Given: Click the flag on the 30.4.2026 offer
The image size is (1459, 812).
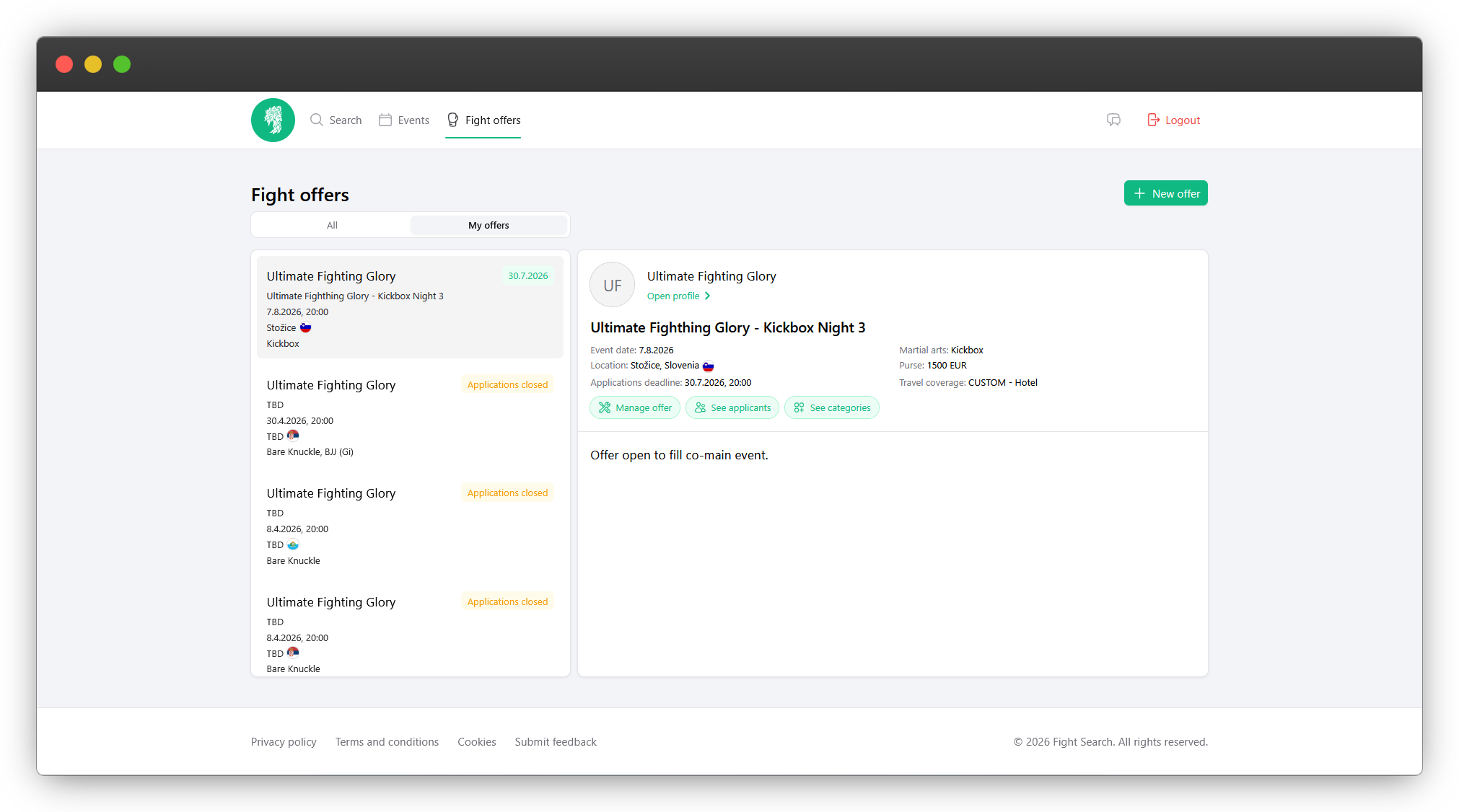Looking at the screenshot, I should pos(293,436).
